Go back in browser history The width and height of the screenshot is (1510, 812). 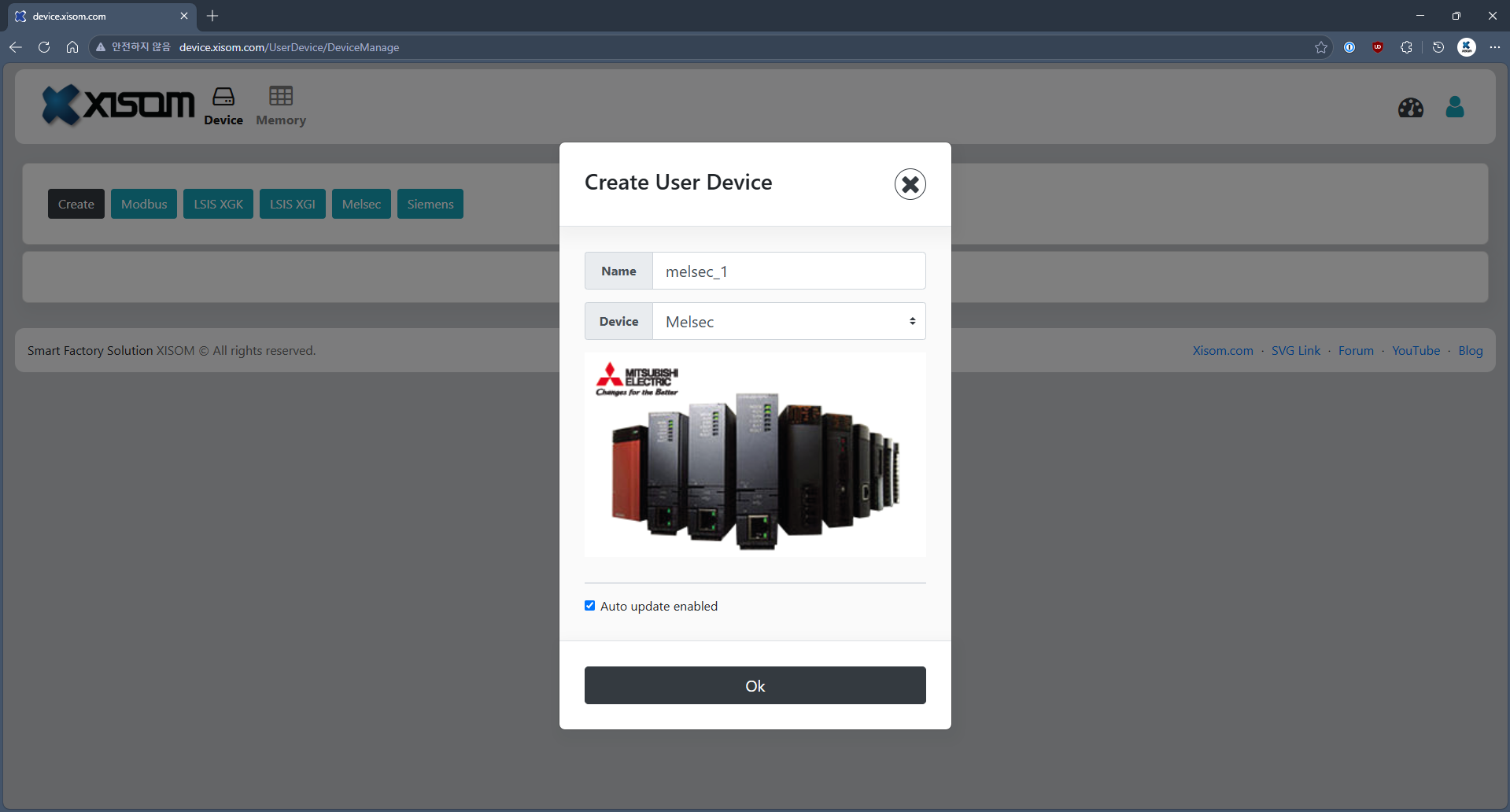pos(16,47)
